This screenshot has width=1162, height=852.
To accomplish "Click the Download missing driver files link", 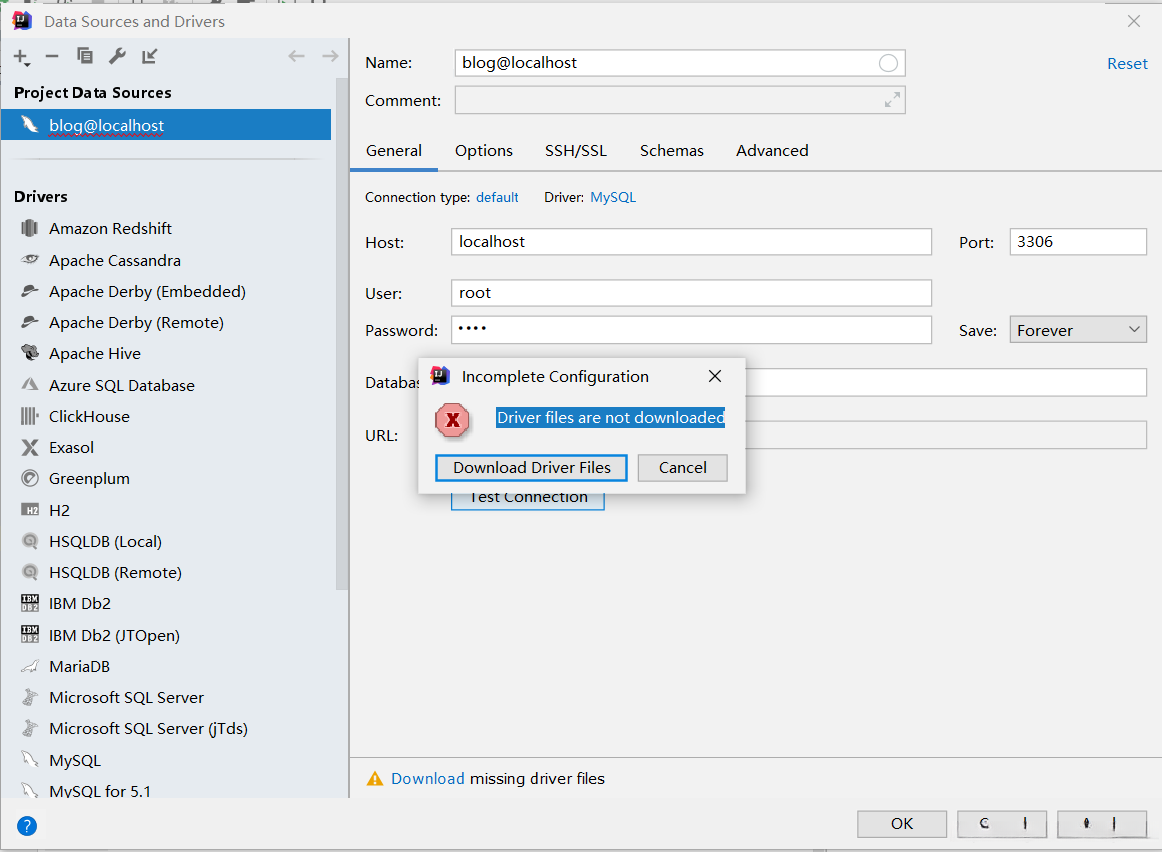I will coord(428,779).
